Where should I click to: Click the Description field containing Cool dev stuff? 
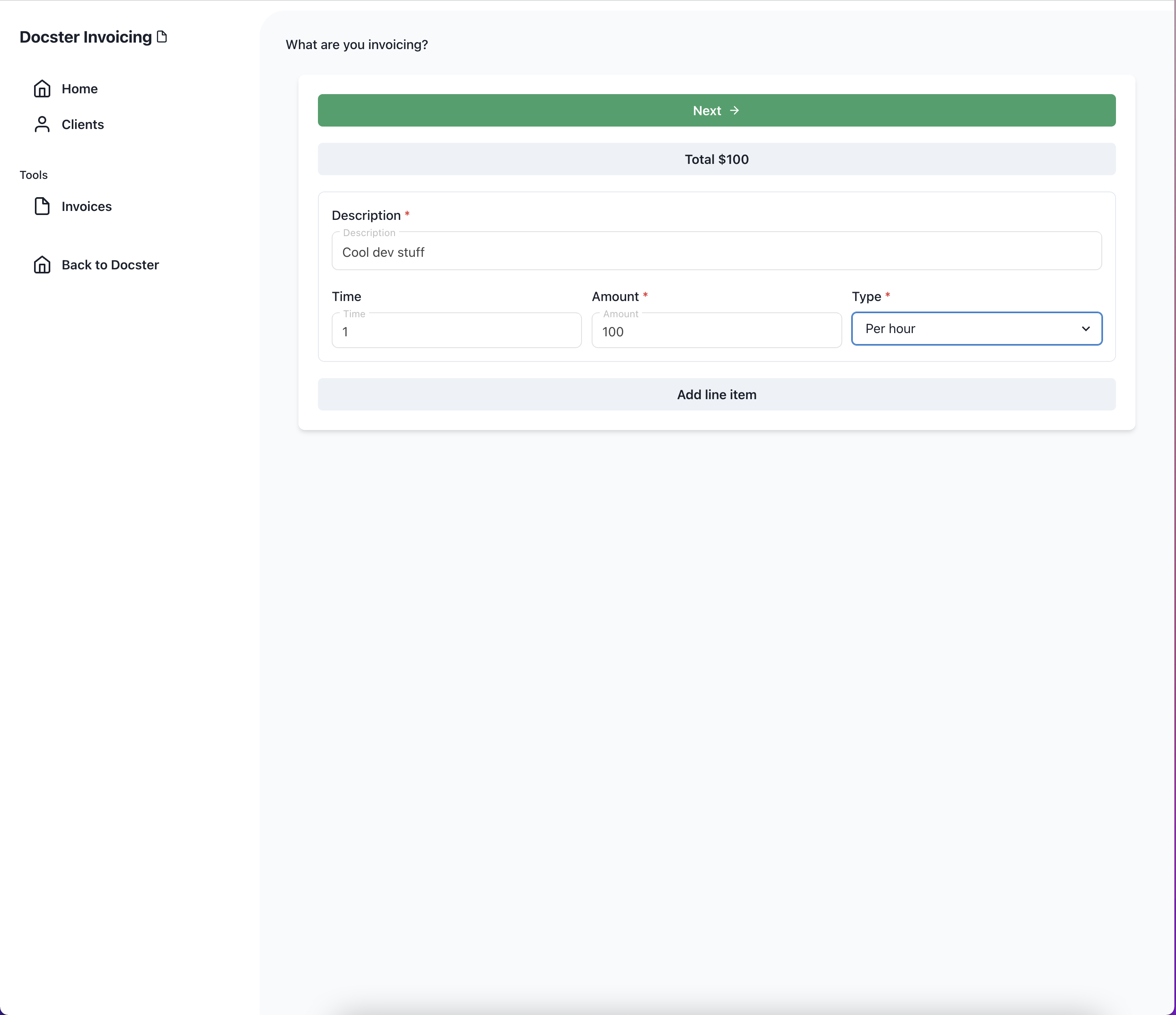pyautogui.click(x=716, y=252)
